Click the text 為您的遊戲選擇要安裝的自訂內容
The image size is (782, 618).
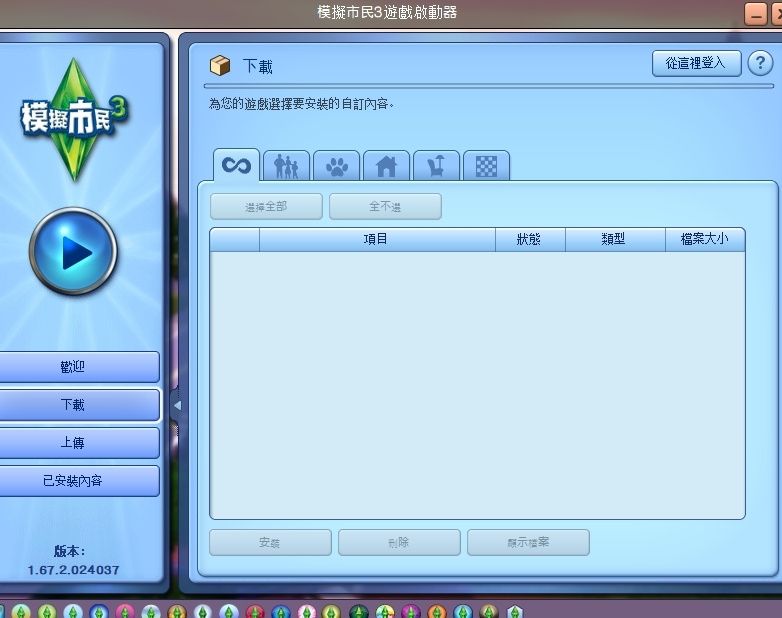301,104
